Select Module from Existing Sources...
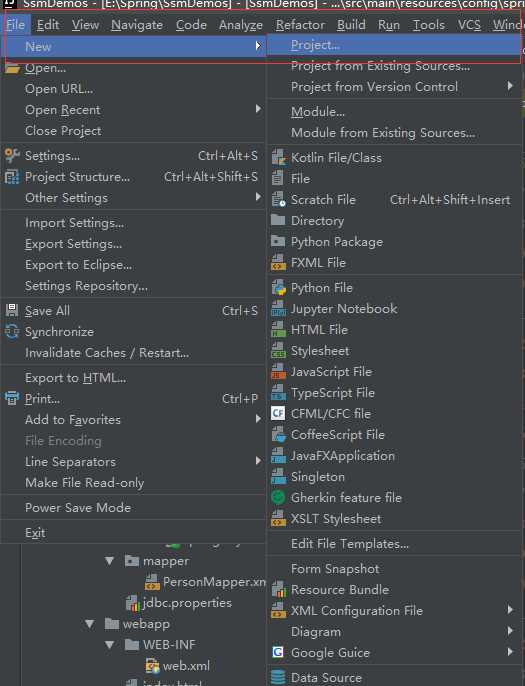525x686 pixels. [394, 133]
